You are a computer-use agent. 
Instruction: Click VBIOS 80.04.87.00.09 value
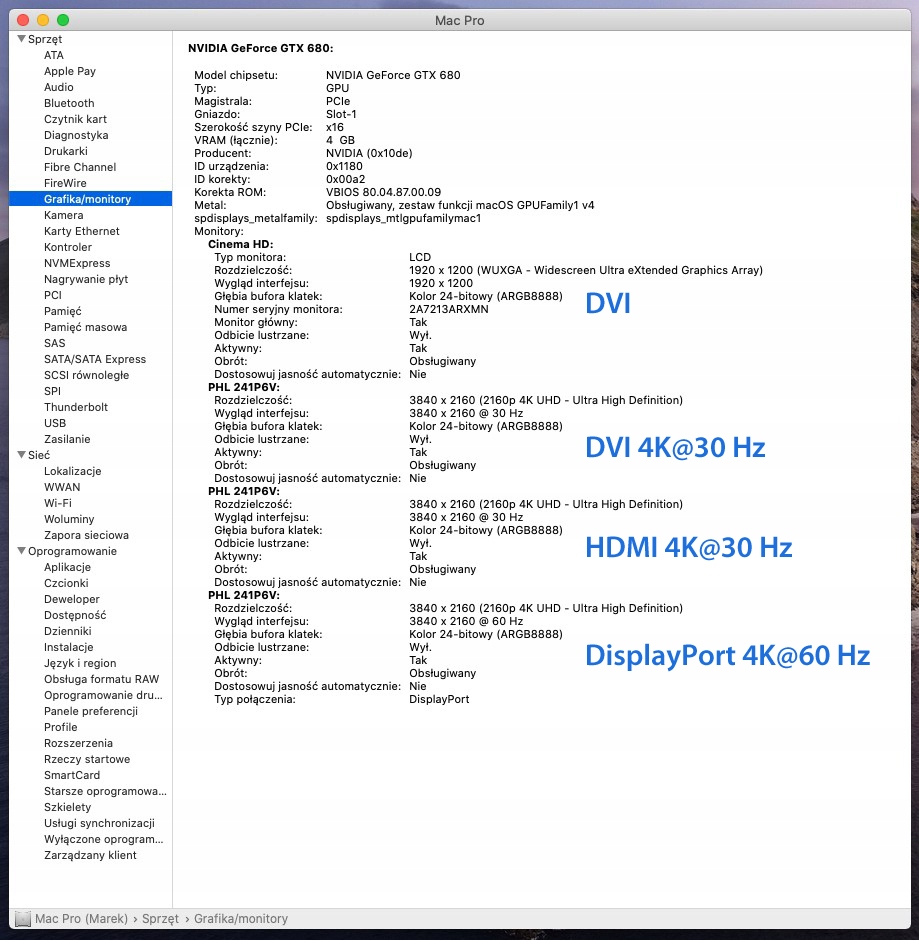(383, 192)
